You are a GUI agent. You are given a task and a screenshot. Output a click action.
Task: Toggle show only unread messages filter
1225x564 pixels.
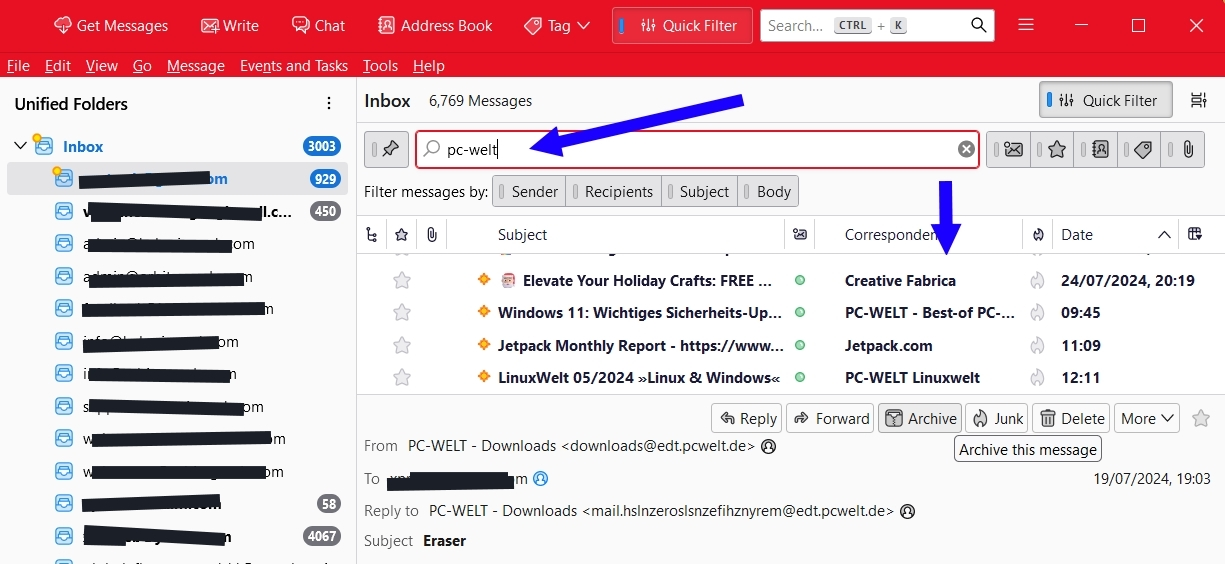click(x=1009, y=149)
